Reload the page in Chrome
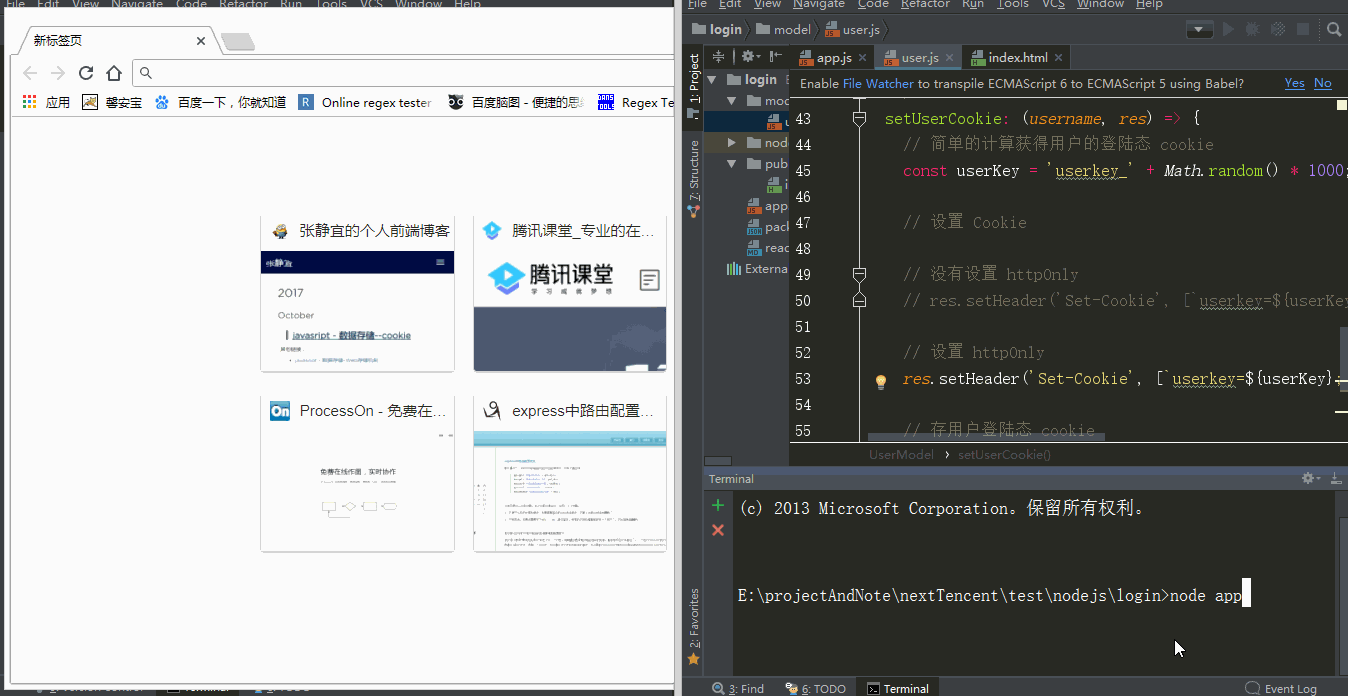1348x696 pixels. tap(86, 73)
